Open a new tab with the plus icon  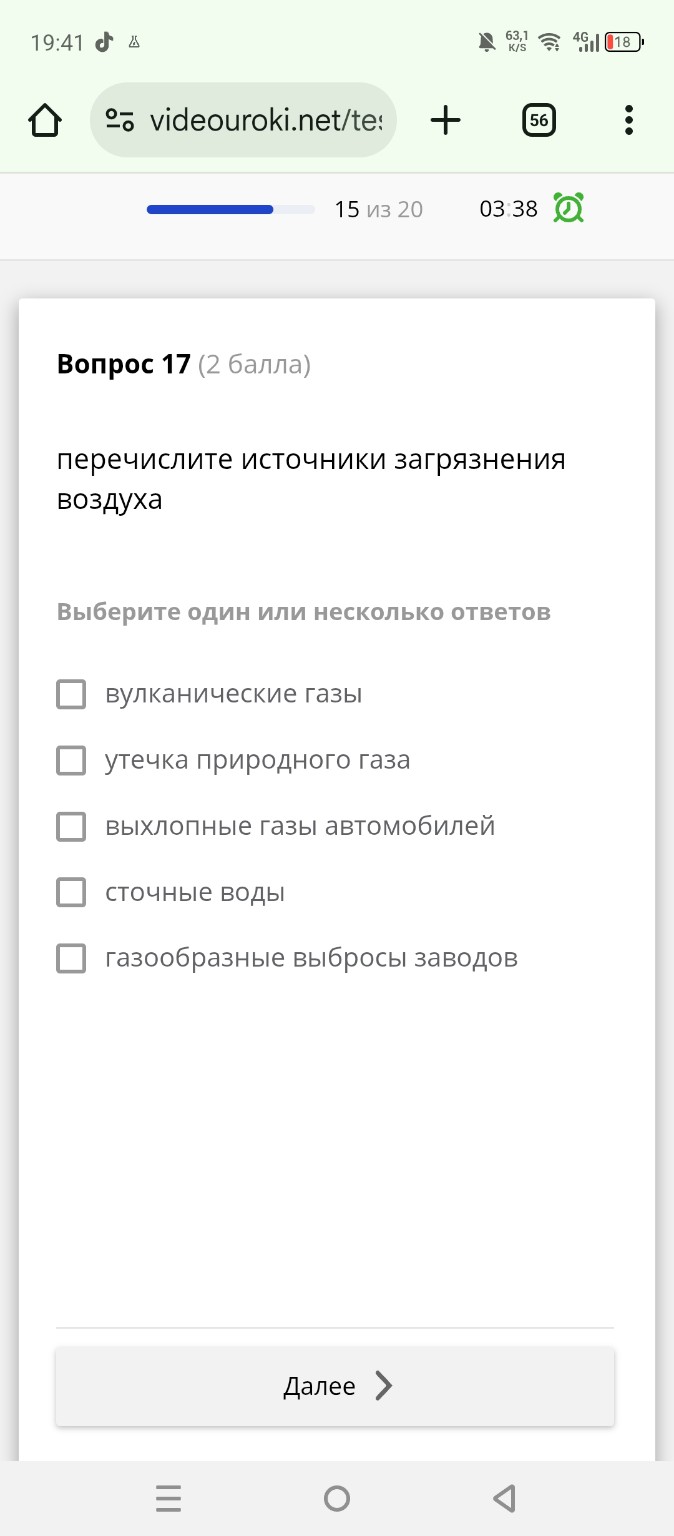coord(444,119)
